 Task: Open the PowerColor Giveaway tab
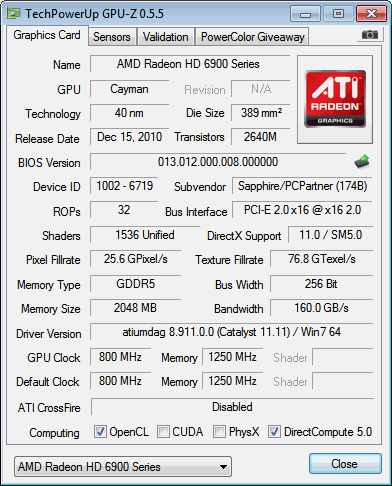tap(253, 37)
